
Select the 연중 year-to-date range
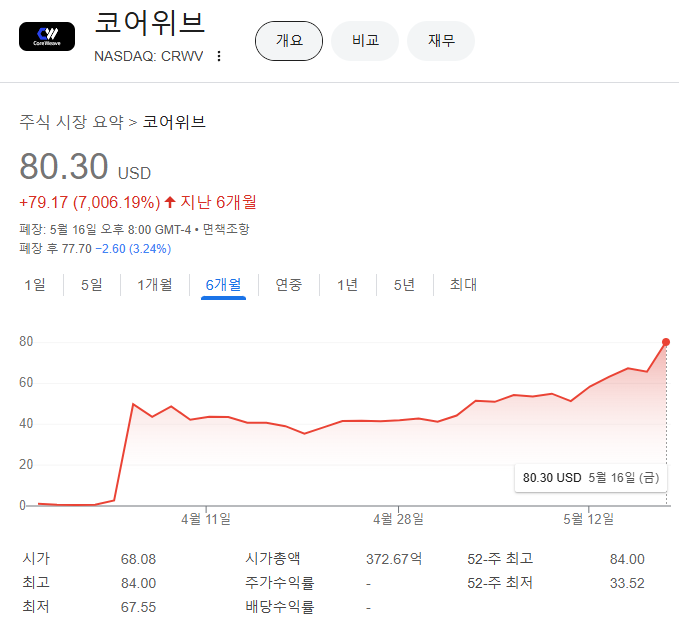point(289,285)
